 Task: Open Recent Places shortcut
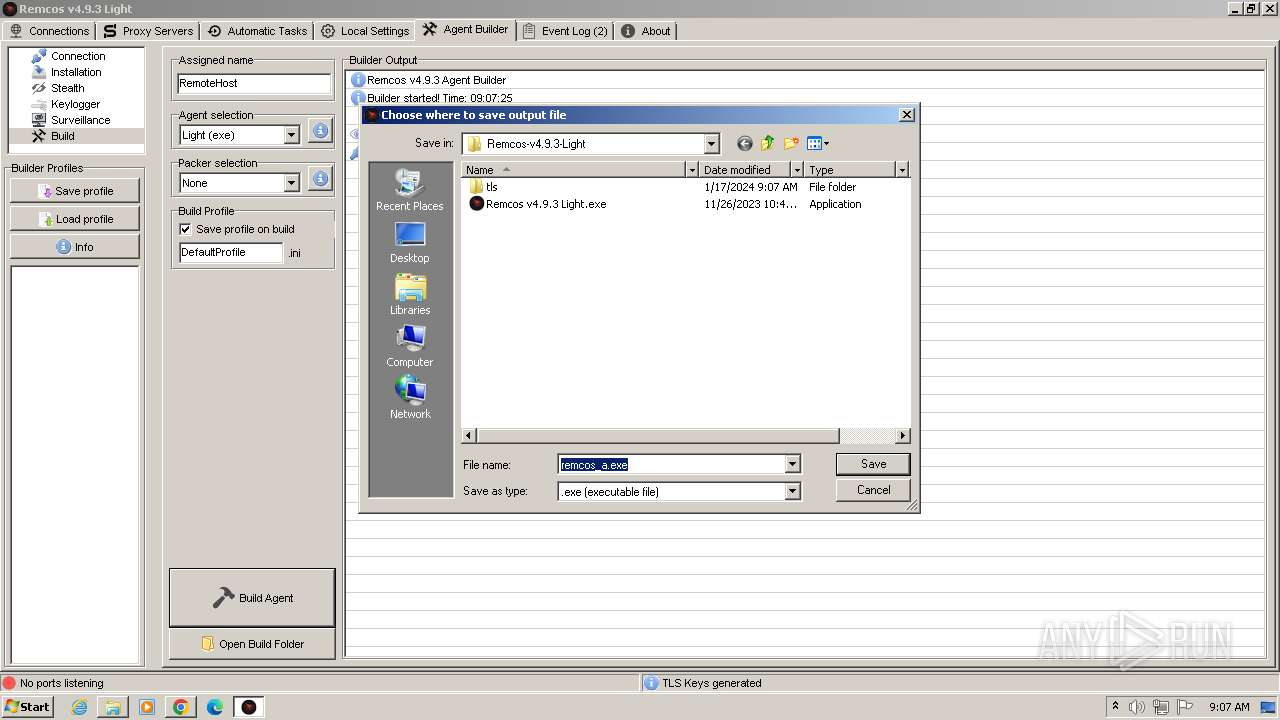[x=410, y=190]
